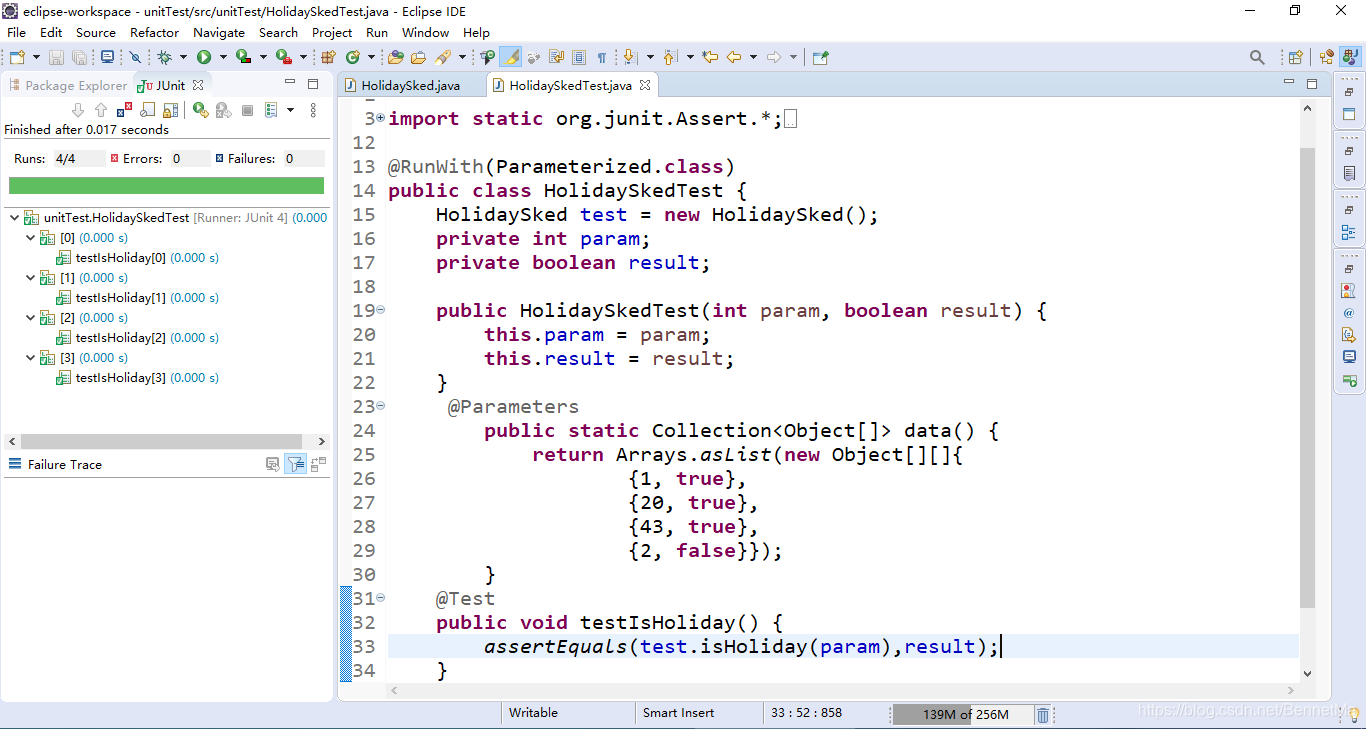Click the Search flashlight toolbar icon
The height and width of the screenshot is (729, 1366).
point(441,58)
